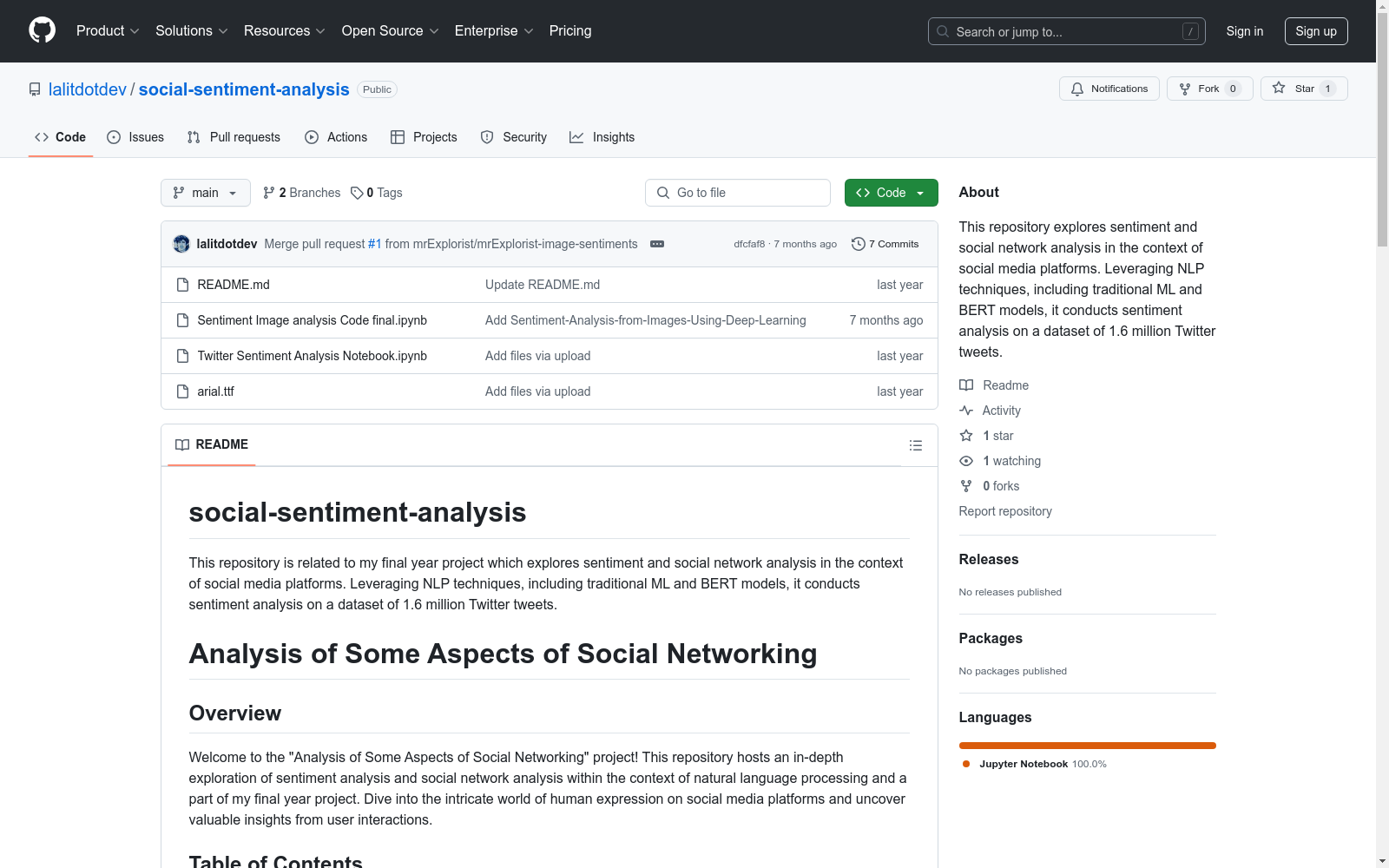Click the Public visibility badge

coord(377,89)
